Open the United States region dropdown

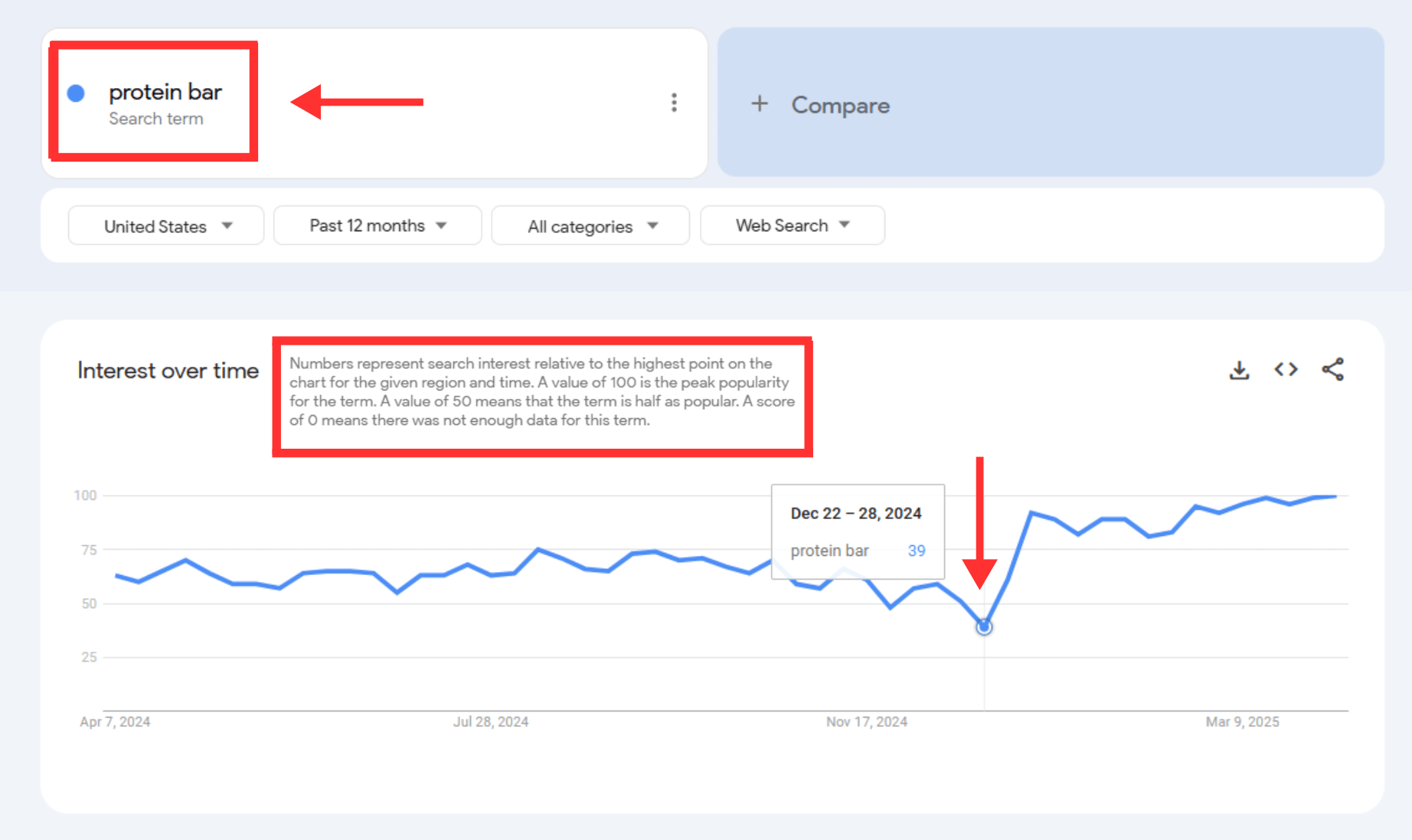pos(166,226)
